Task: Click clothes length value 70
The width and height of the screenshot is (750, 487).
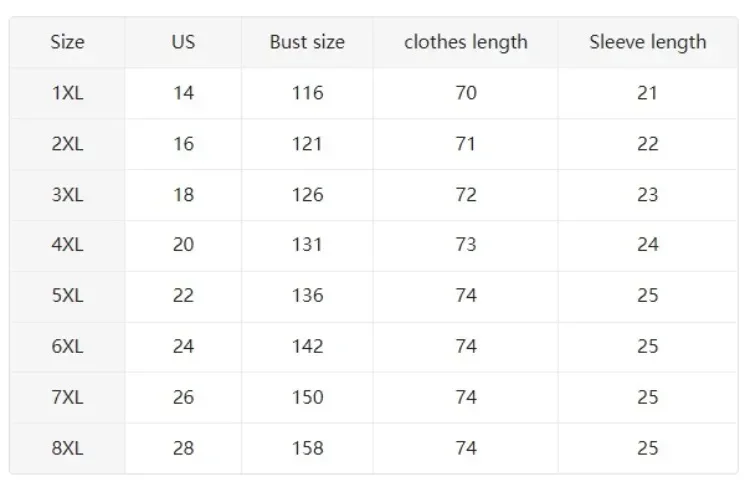Action: [x=466, y=93]
